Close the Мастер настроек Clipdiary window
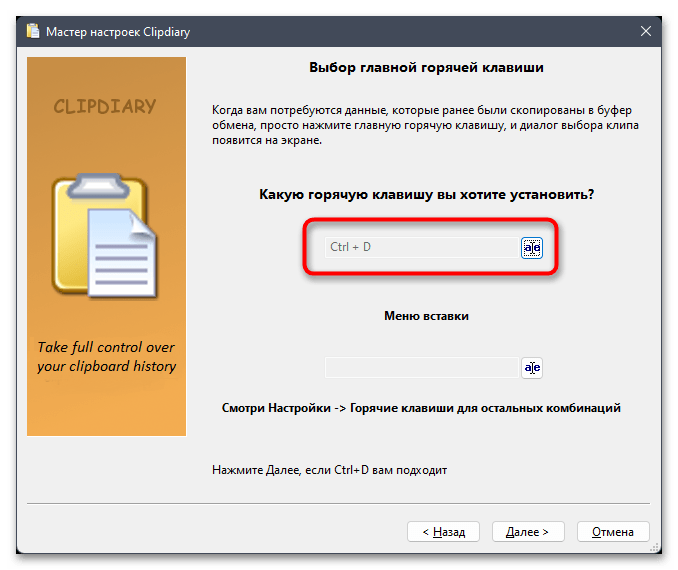 646,31
